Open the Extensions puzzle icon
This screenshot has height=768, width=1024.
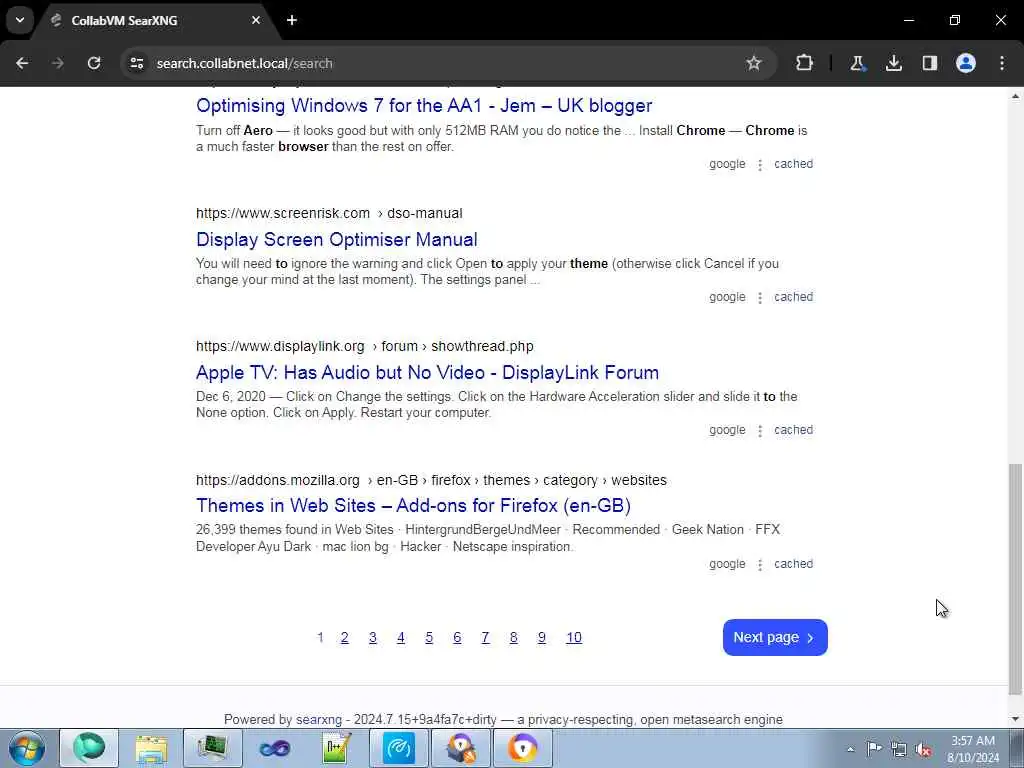tap(805, 63)
